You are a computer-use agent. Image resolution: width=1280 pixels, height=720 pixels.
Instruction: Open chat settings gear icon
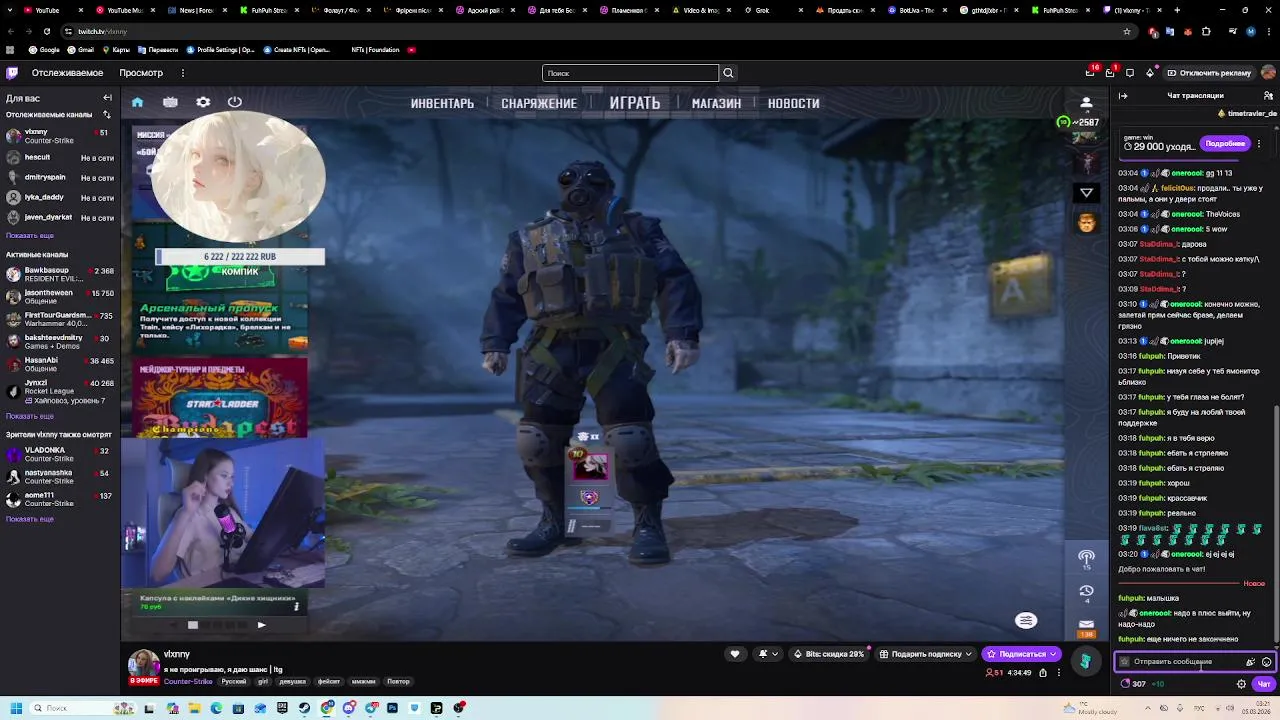tap(1241, 684)
